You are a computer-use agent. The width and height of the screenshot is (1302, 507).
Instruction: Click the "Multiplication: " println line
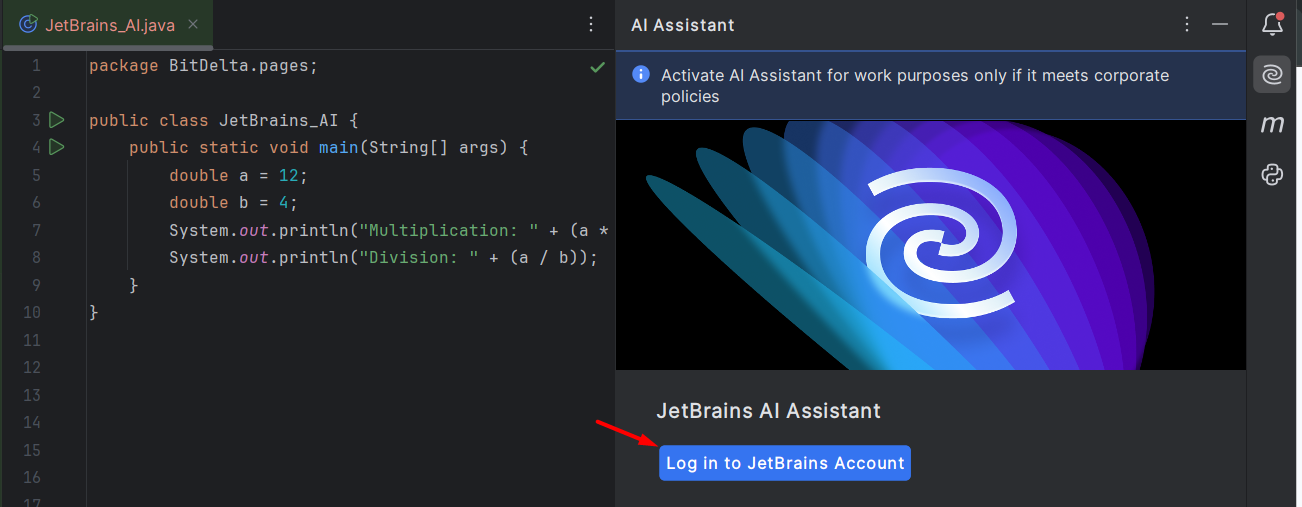(390, 230)
